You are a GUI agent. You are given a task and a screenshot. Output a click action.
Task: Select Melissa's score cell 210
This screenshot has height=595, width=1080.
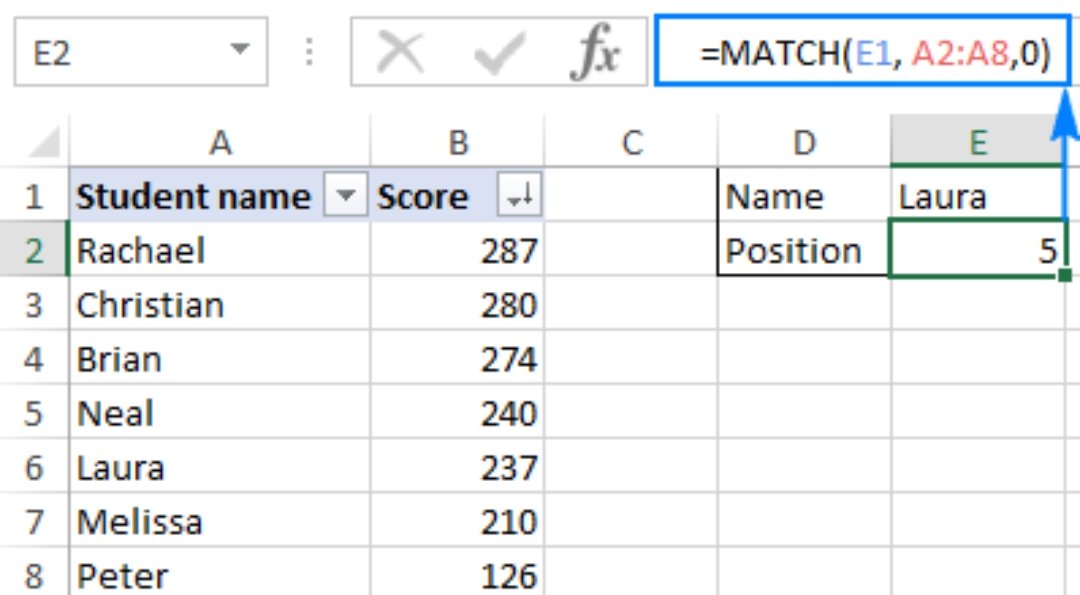coord(457,521)
